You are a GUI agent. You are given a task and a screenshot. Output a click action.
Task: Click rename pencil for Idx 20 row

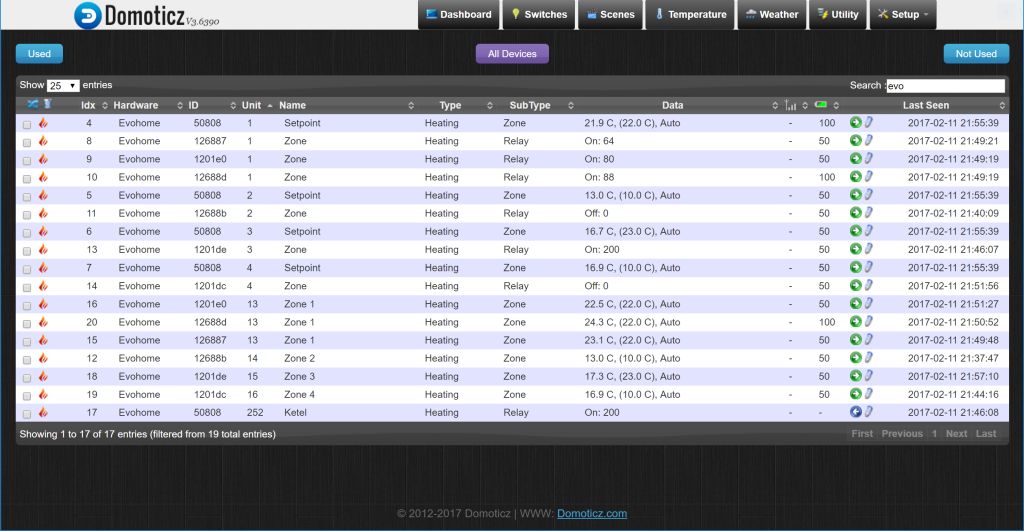coord(869,321)
